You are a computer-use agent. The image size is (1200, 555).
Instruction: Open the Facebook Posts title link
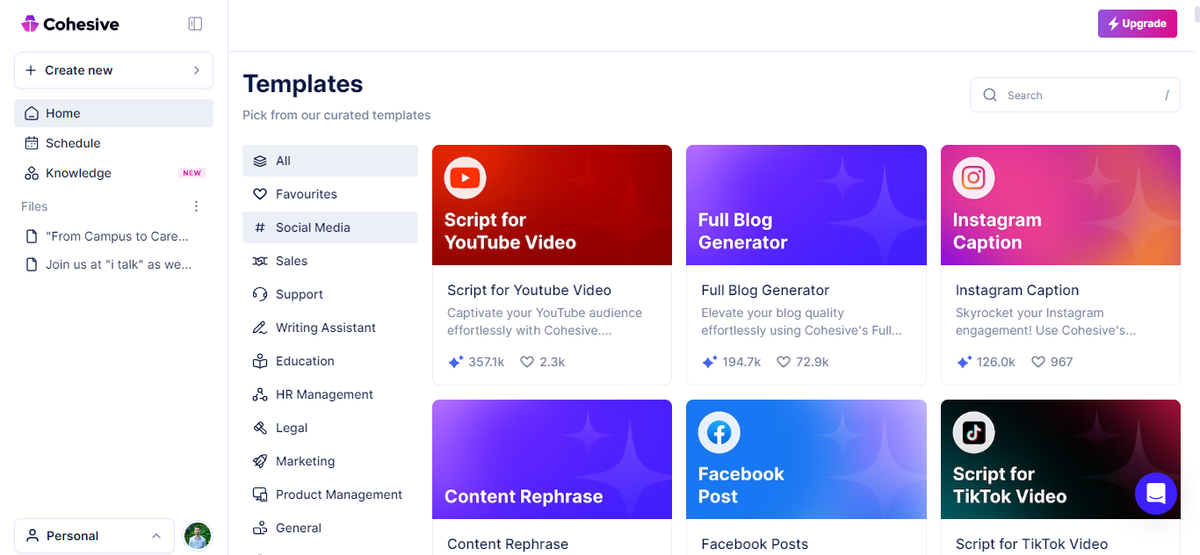754,544
